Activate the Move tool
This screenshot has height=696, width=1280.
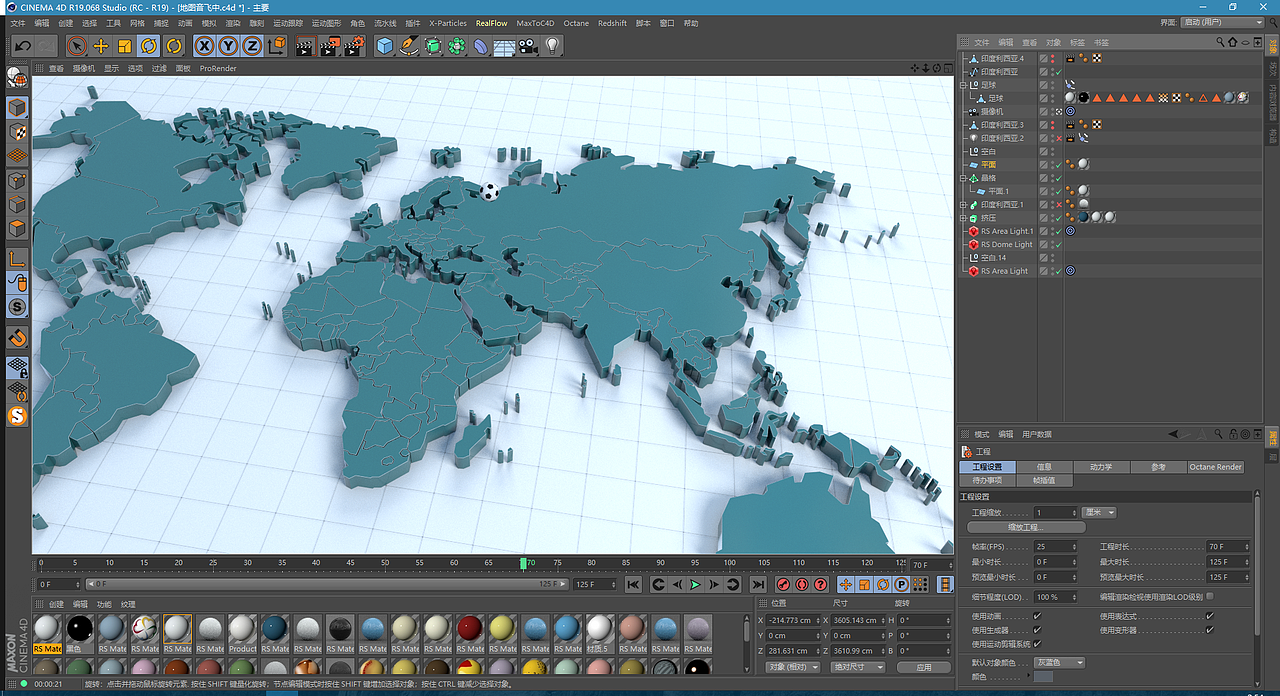pos(101,46)
